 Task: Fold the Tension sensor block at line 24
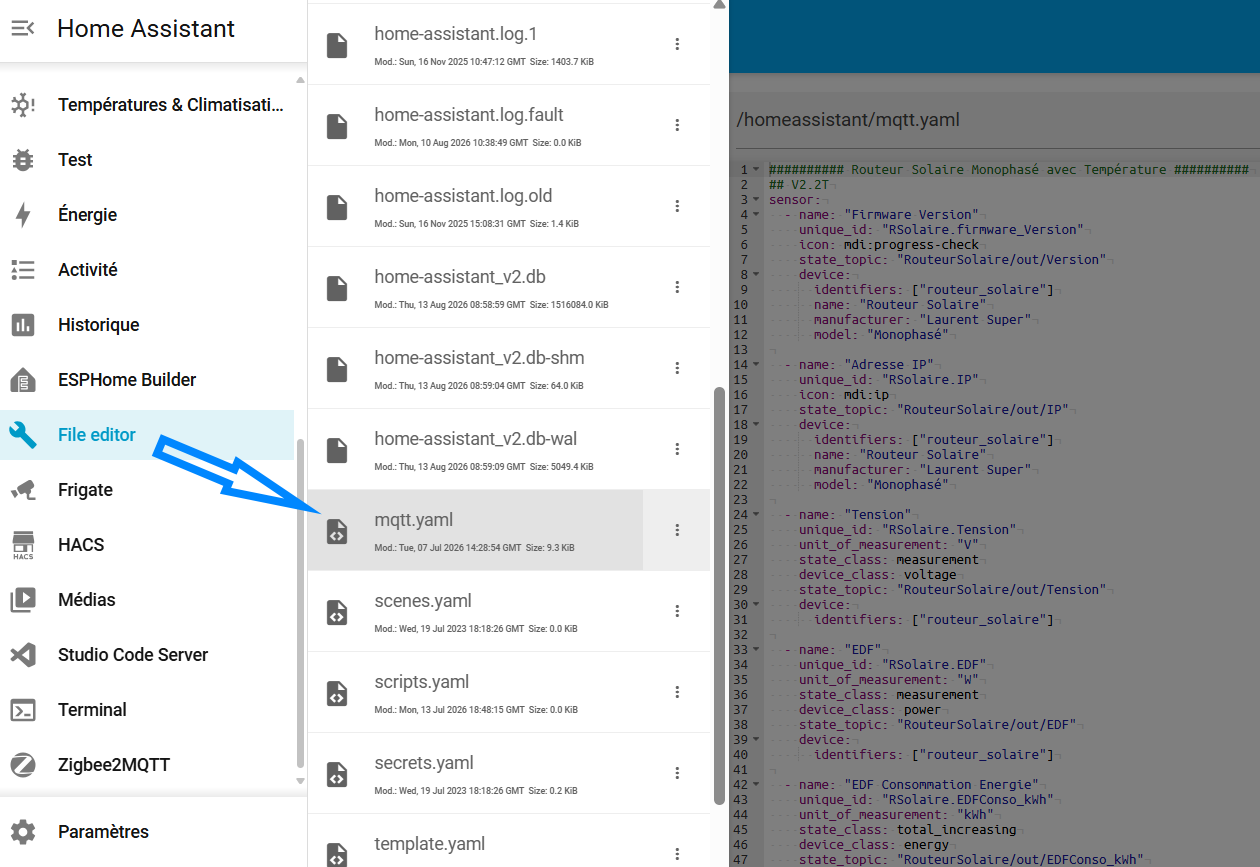click(x=756, y=515)
